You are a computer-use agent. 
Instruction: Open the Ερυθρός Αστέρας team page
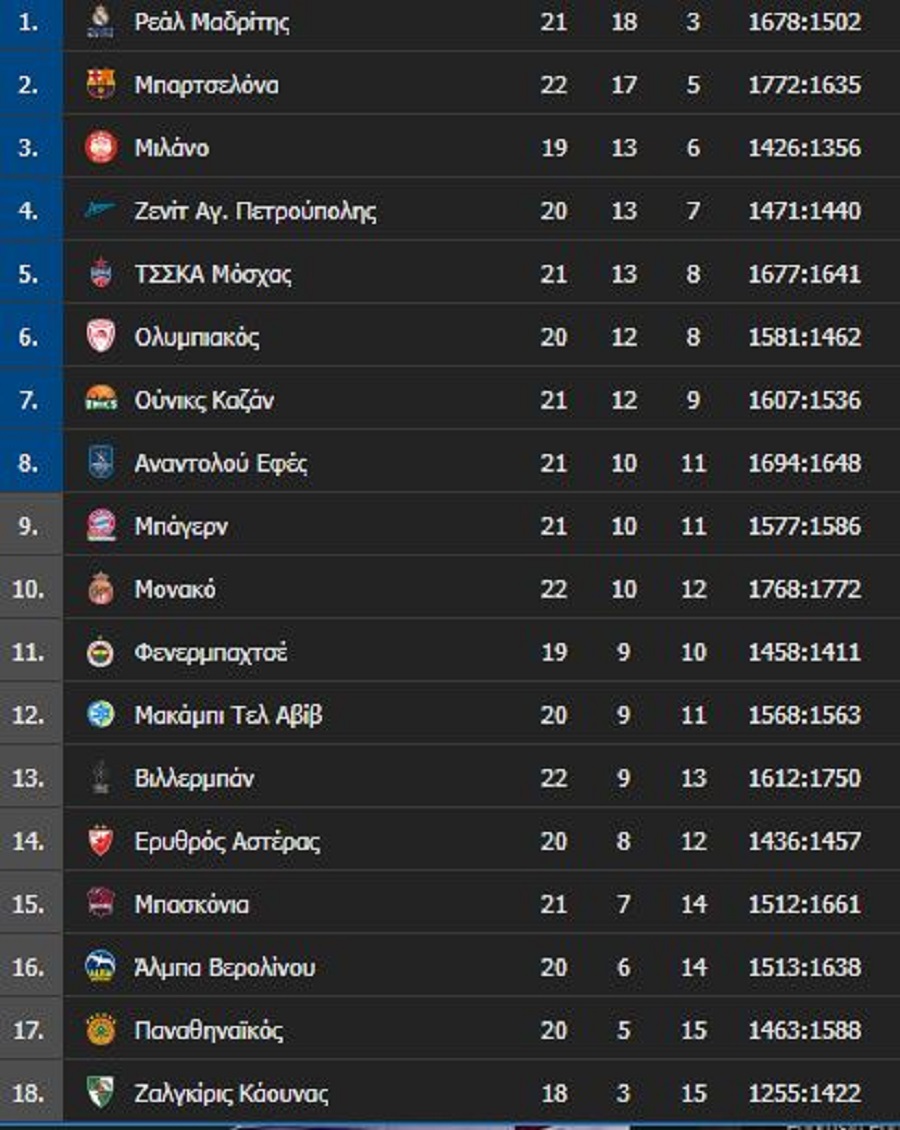[x=227, y=841]
